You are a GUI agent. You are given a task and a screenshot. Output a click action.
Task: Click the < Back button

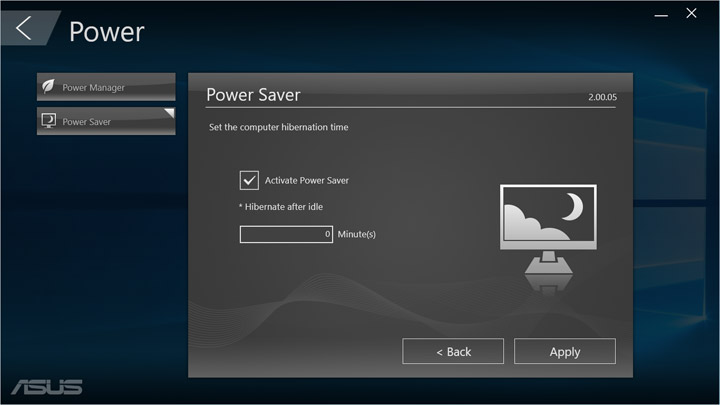point(453,351)
